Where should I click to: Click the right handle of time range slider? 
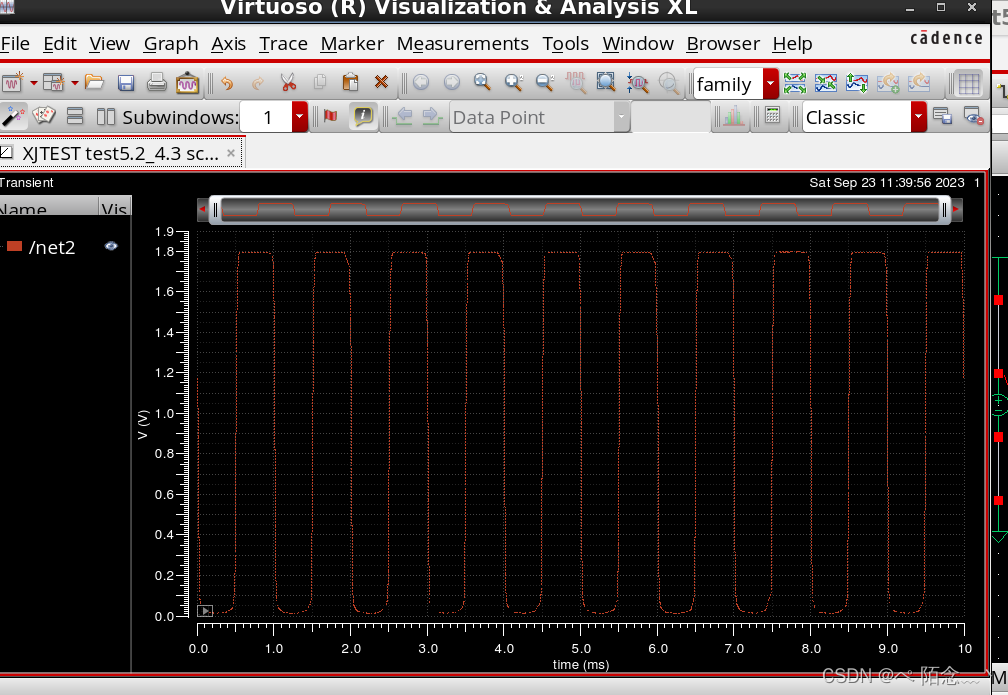[x=944, y=210]
